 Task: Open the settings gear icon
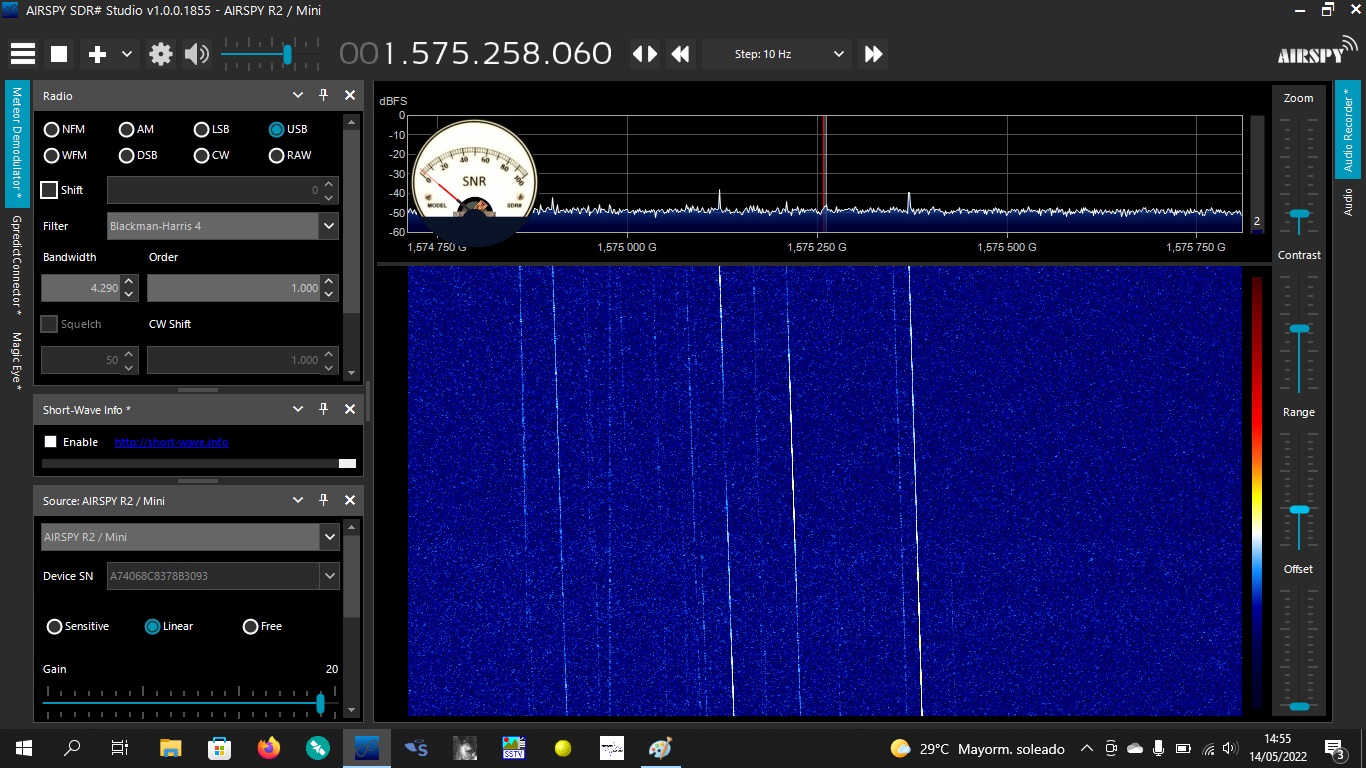161,54
